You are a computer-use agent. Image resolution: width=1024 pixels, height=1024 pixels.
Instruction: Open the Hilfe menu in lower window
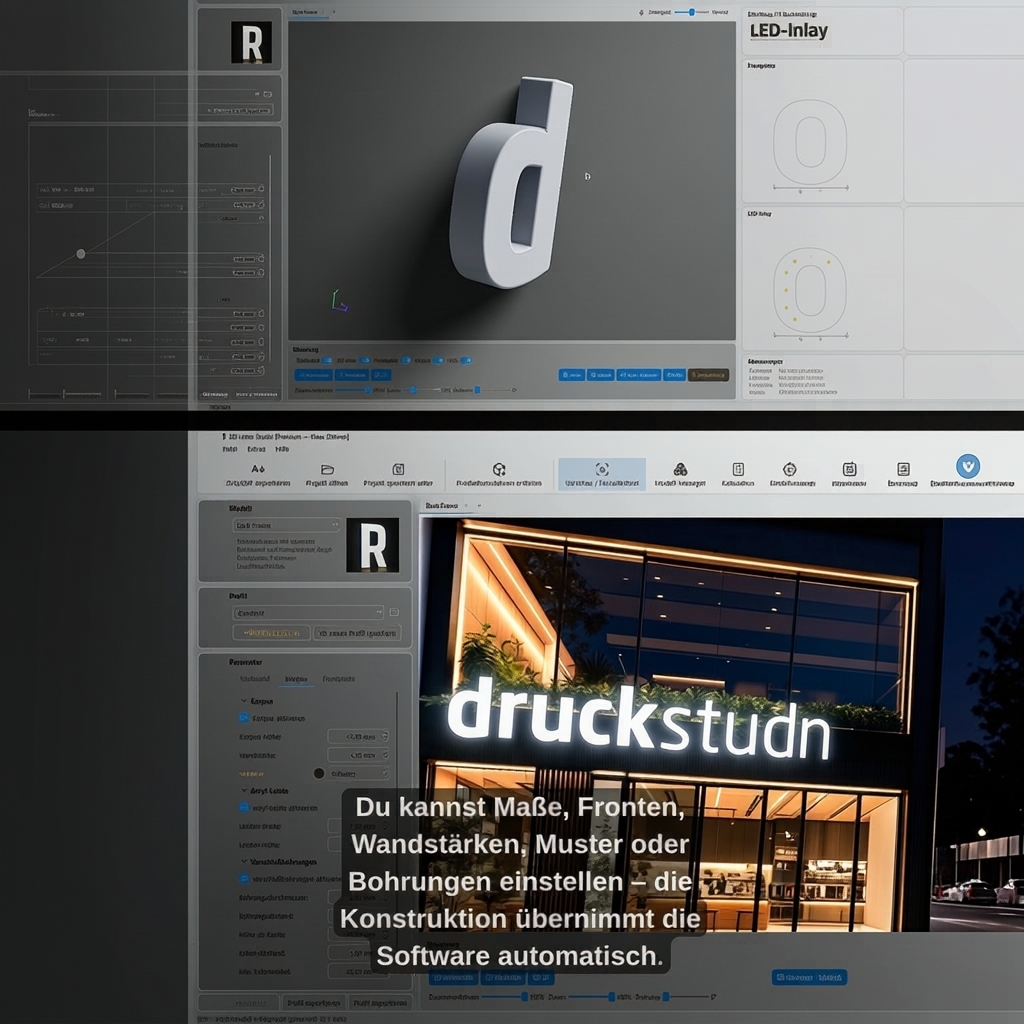tap(281, 449)
